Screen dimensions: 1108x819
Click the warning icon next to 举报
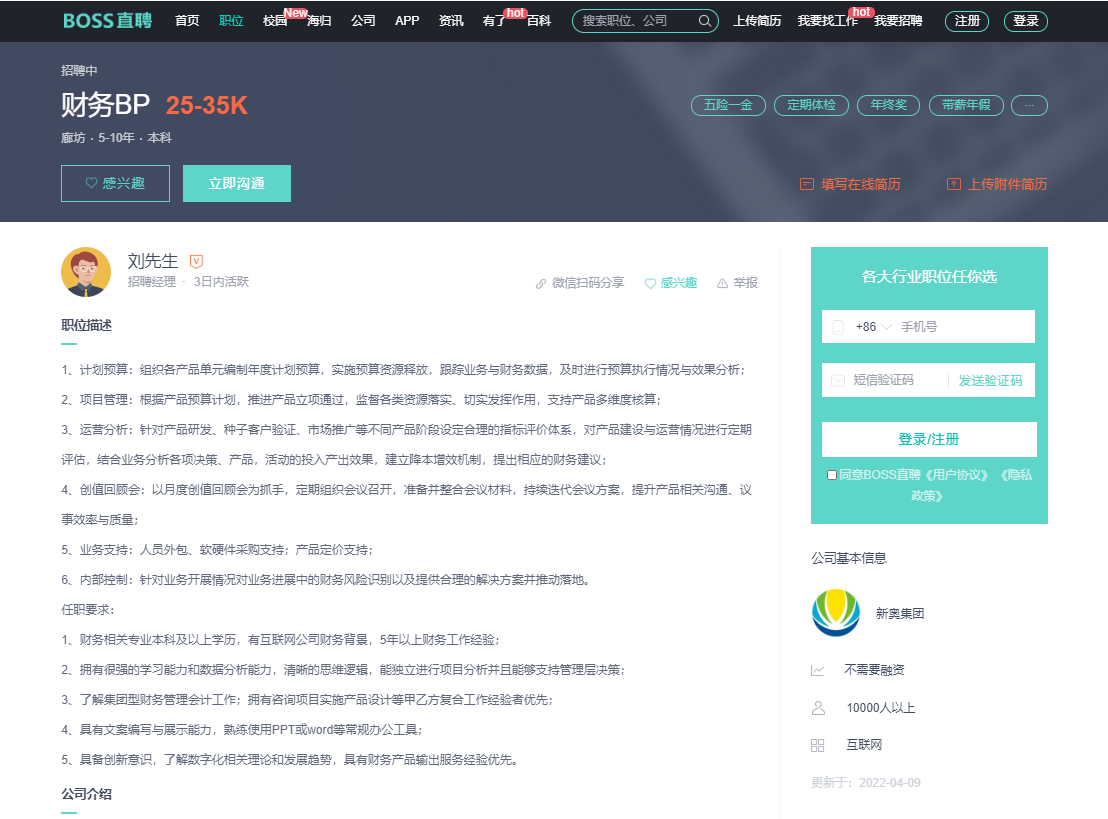coord(722,283)
